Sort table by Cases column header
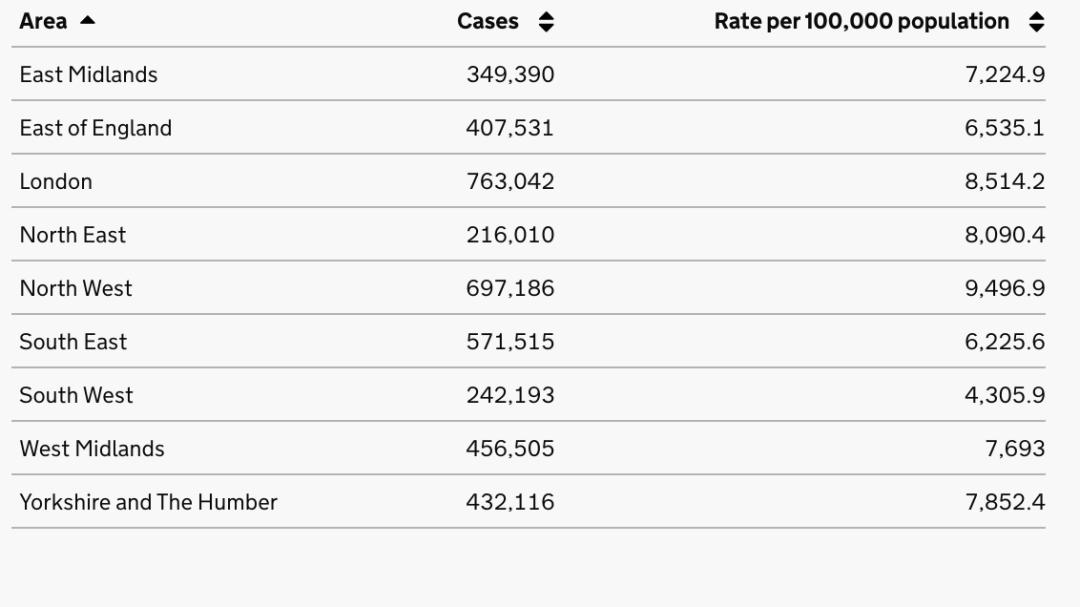The width and height of the screenshot is (1080, 607). tap(487, 21)
